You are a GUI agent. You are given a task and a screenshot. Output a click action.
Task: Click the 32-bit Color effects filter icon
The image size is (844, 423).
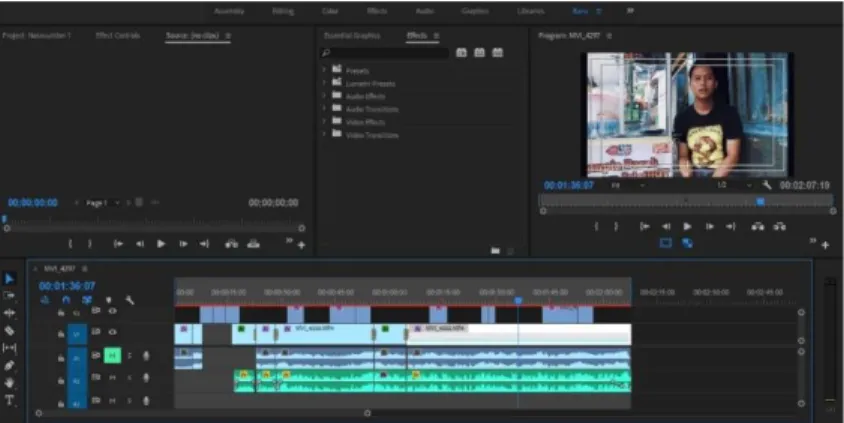(480, 52)
